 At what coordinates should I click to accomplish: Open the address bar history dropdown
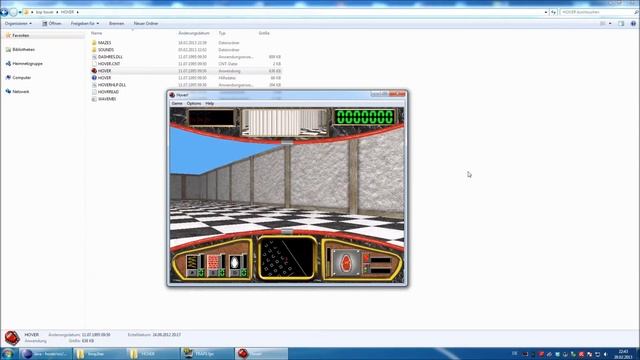(x=546, y=12)
